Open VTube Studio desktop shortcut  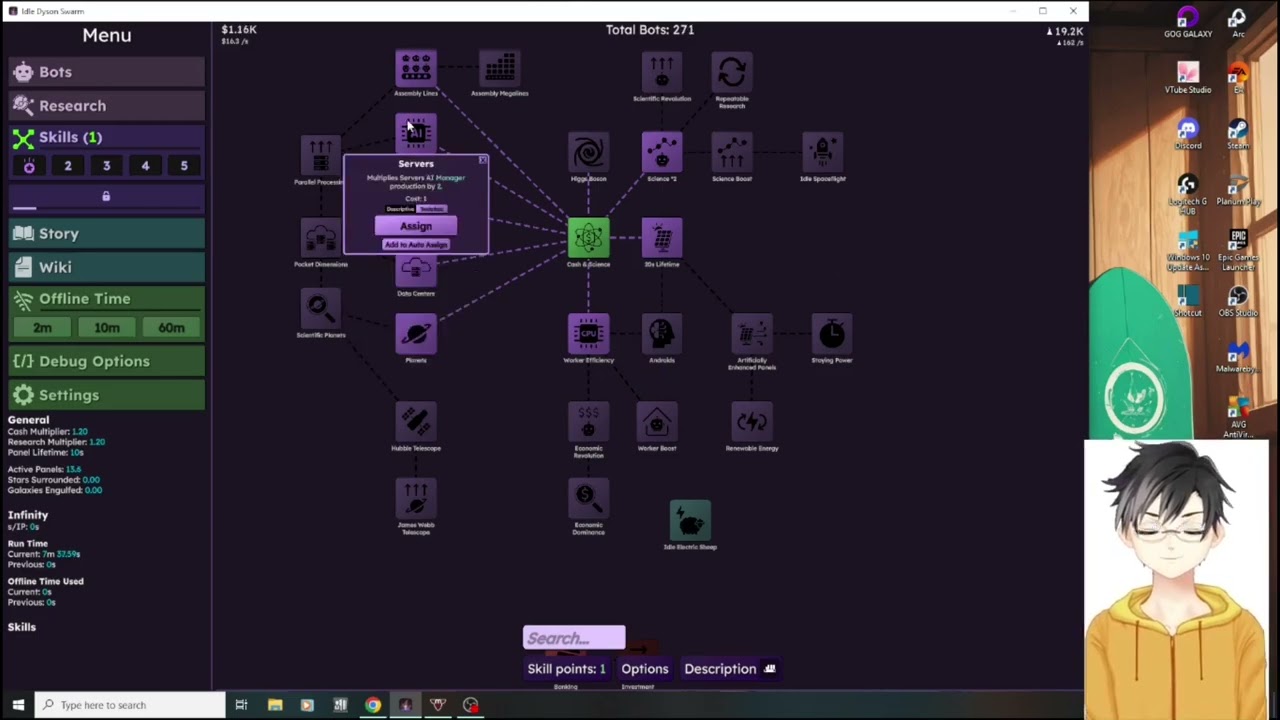1188,78
